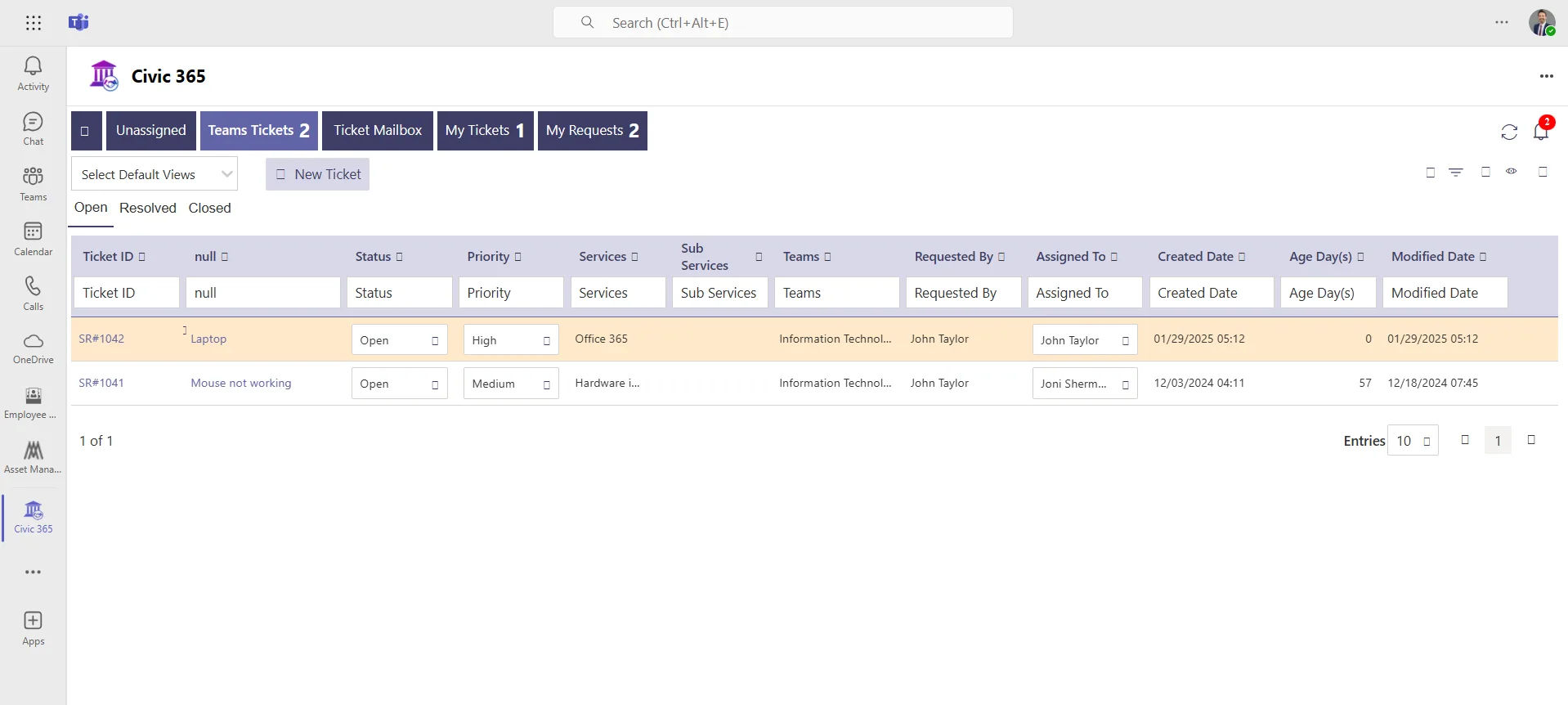The width and height of the screenshot is (1568, 705).
Task: Go to next page arrow in pagination
Action: 1531,440
